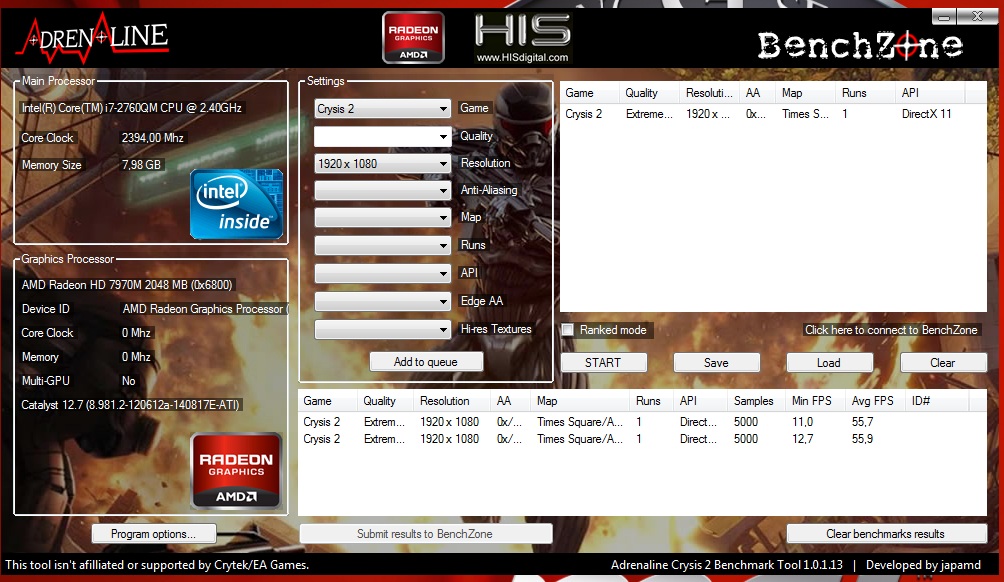Click AMD Radeon HD 7970M 2048 MB text
This screenshot has width=1004, height=582.
127,285
